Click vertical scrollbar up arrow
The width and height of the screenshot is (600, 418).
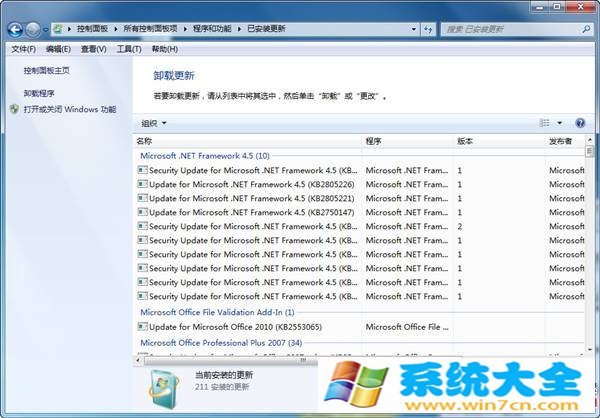(x=589, y=140)
